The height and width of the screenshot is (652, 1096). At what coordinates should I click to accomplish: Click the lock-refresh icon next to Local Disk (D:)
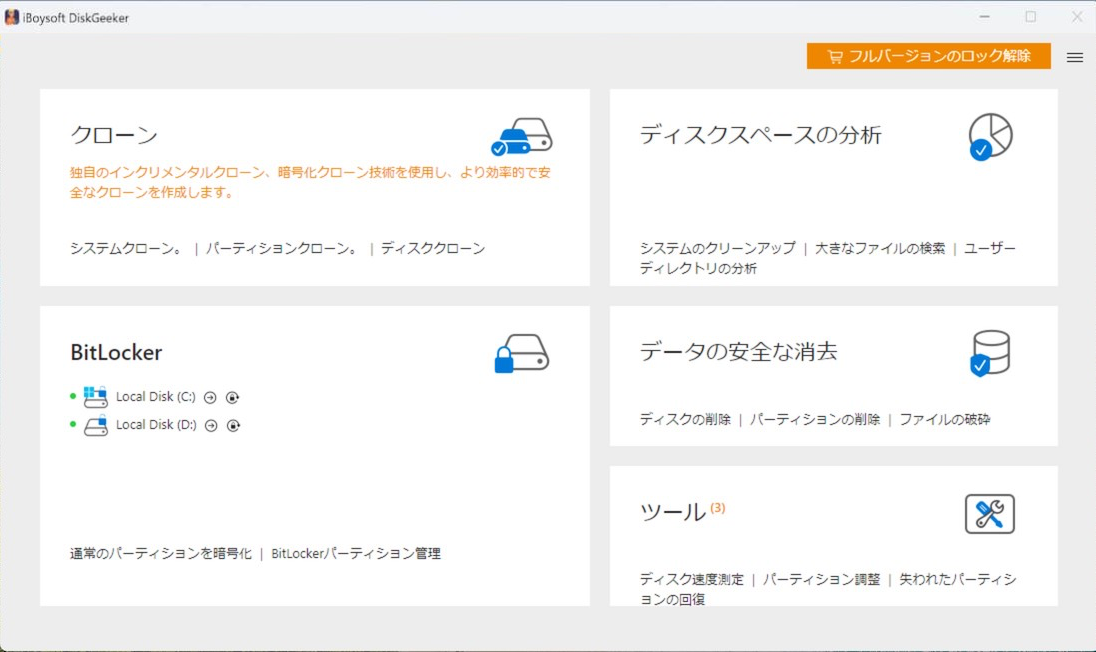tap(233, 426)
